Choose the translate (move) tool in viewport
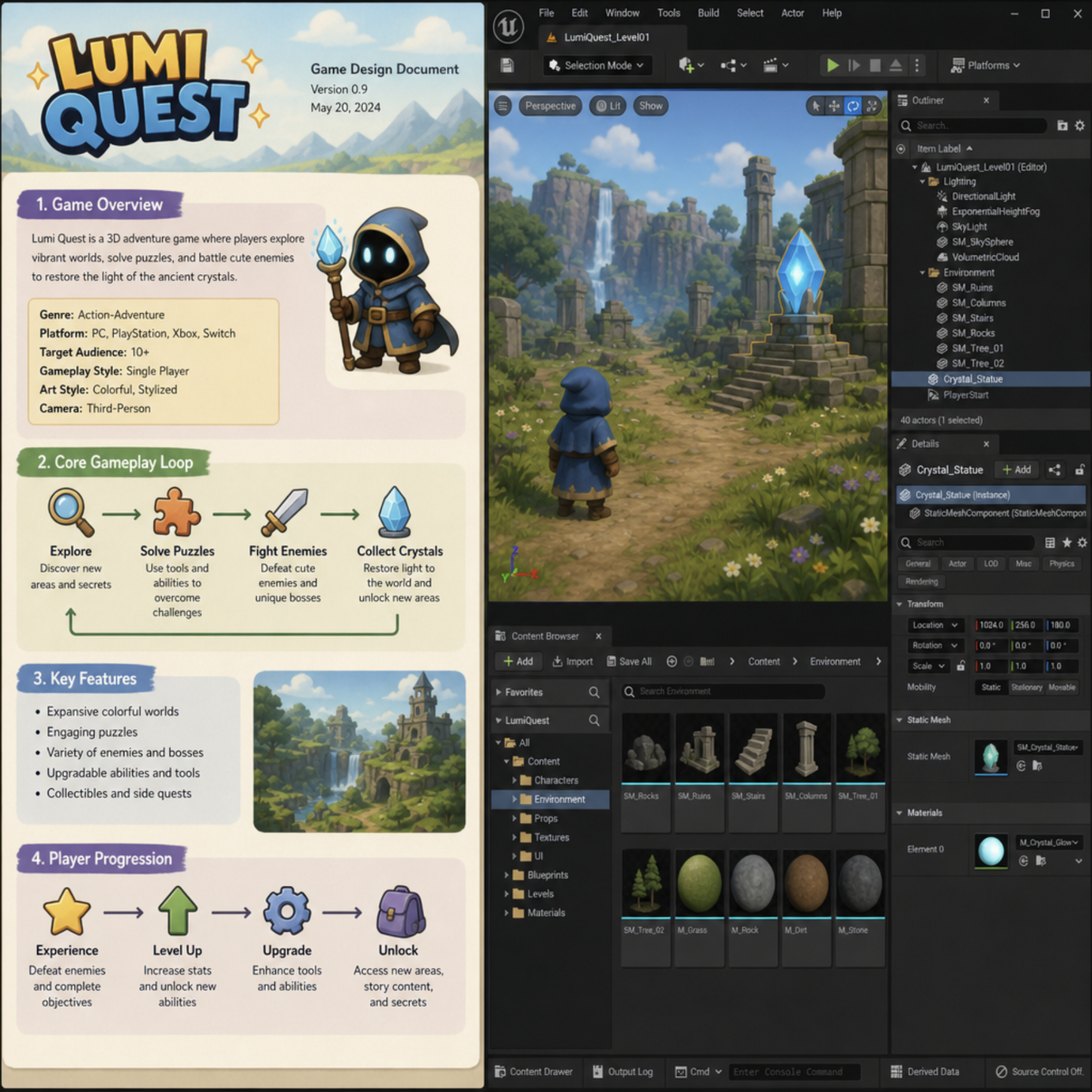 (834, 106)
